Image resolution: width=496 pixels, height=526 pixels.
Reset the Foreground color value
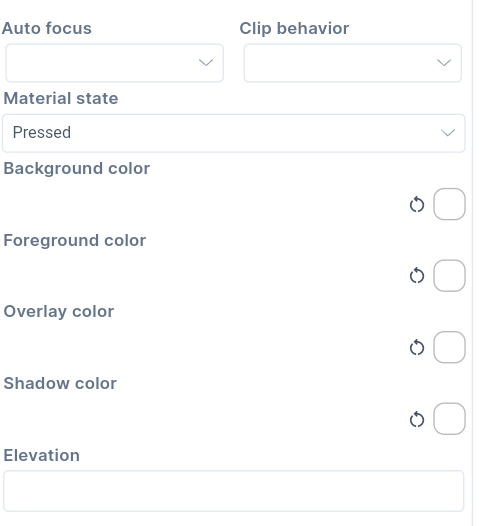[x=417, y=276]
